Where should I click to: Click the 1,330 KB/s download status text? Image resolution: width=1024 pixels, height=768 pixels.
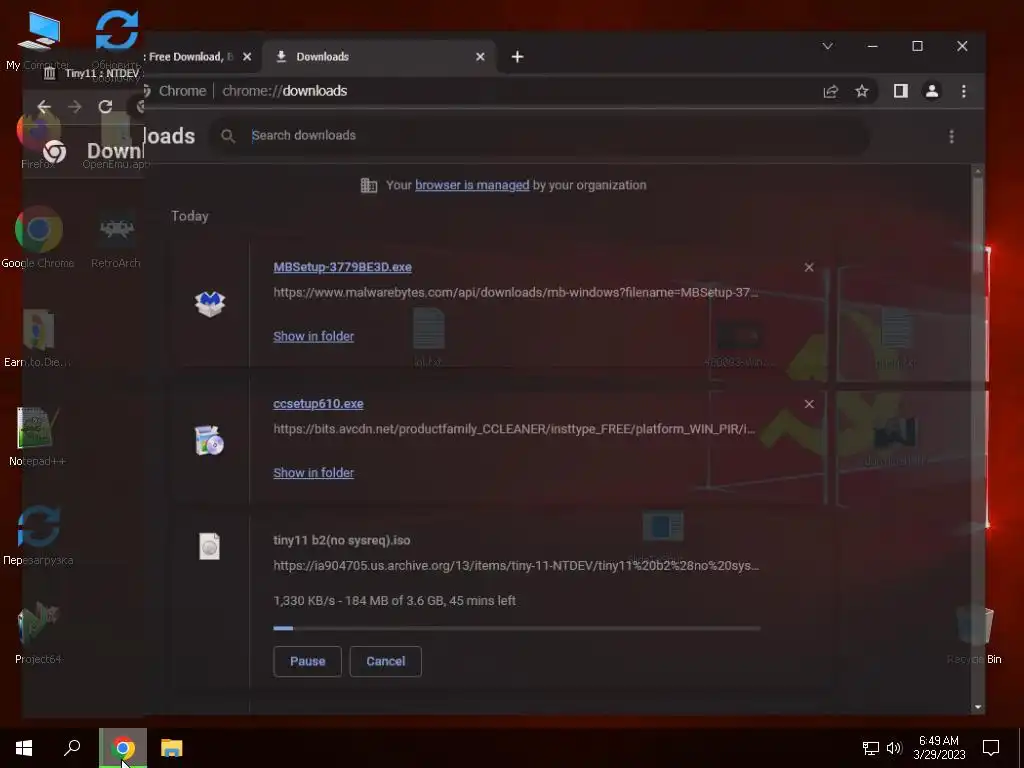pyautogui.click(x=394, y=601)
